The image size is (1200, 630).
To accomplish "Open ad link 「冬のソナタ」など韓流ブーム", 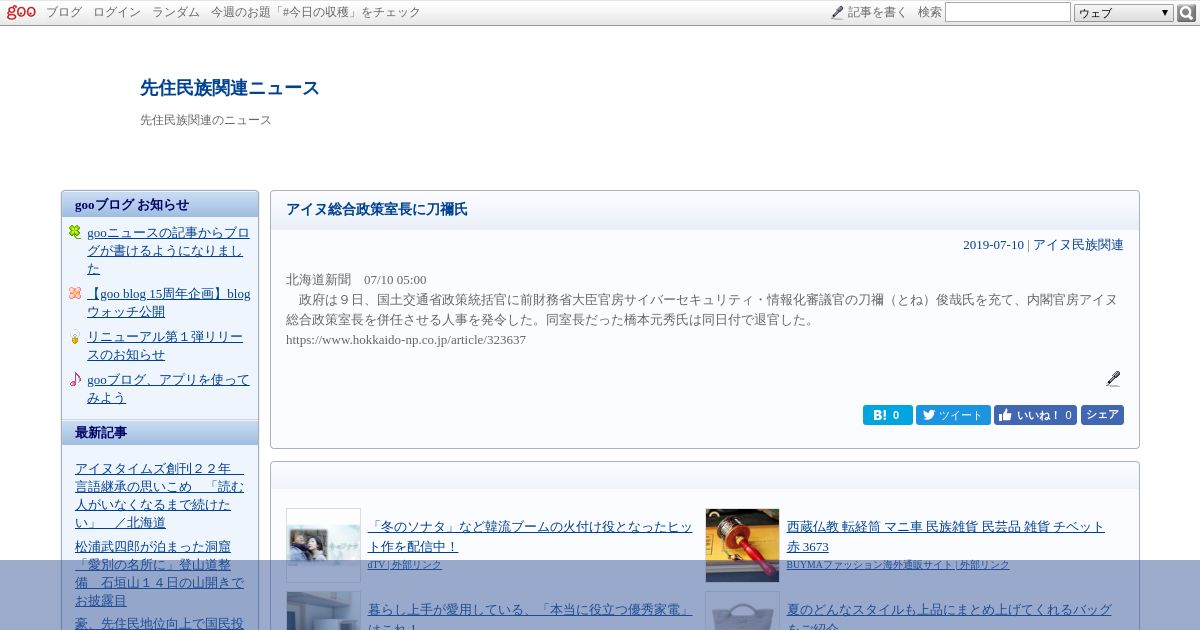I will [530, 536].
